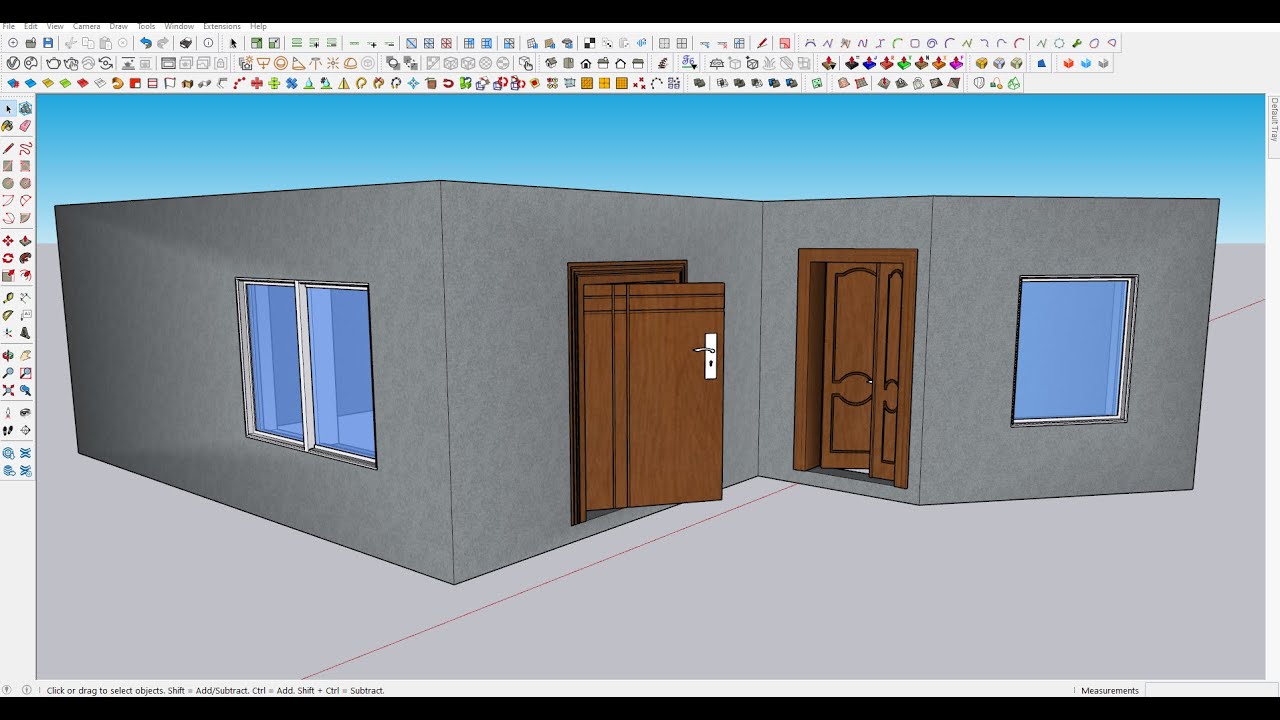Open the View menu
Screen dimensions: 1280x720
click(x=55, y=26)
